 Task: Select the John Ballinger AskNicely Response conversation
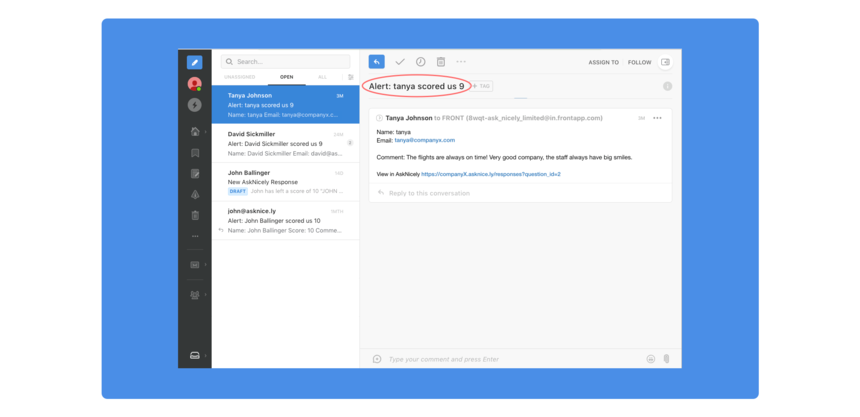tap(285, 182)
